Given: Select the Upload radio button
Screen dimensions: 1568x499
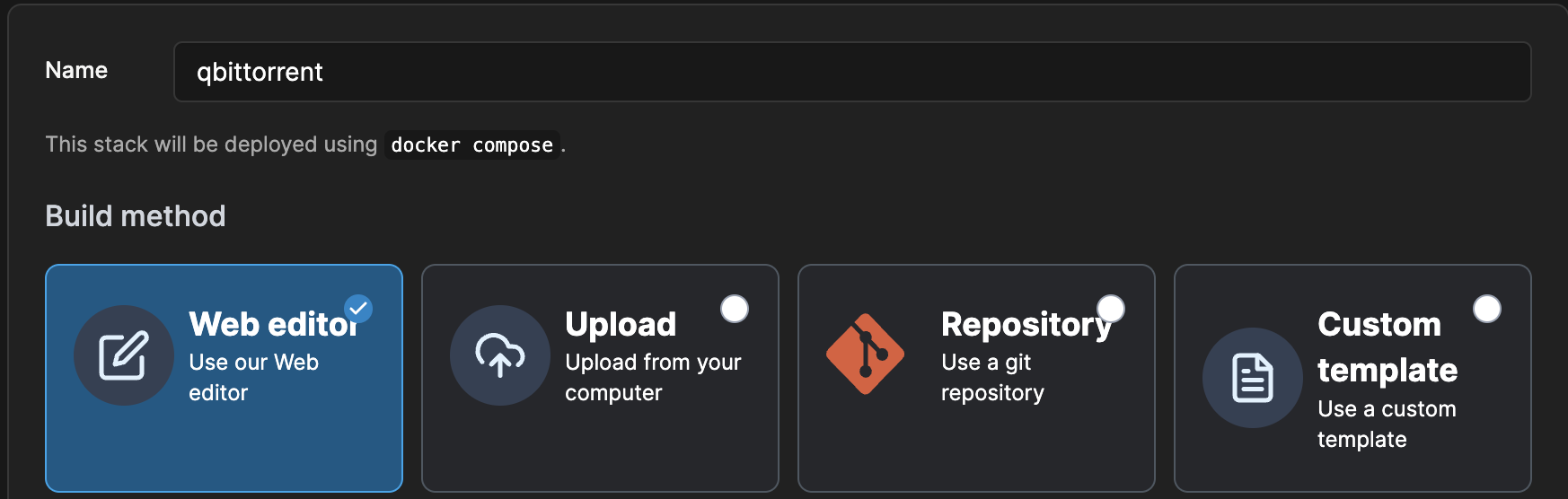Looking at the screenshot, I should pos(735,309).
